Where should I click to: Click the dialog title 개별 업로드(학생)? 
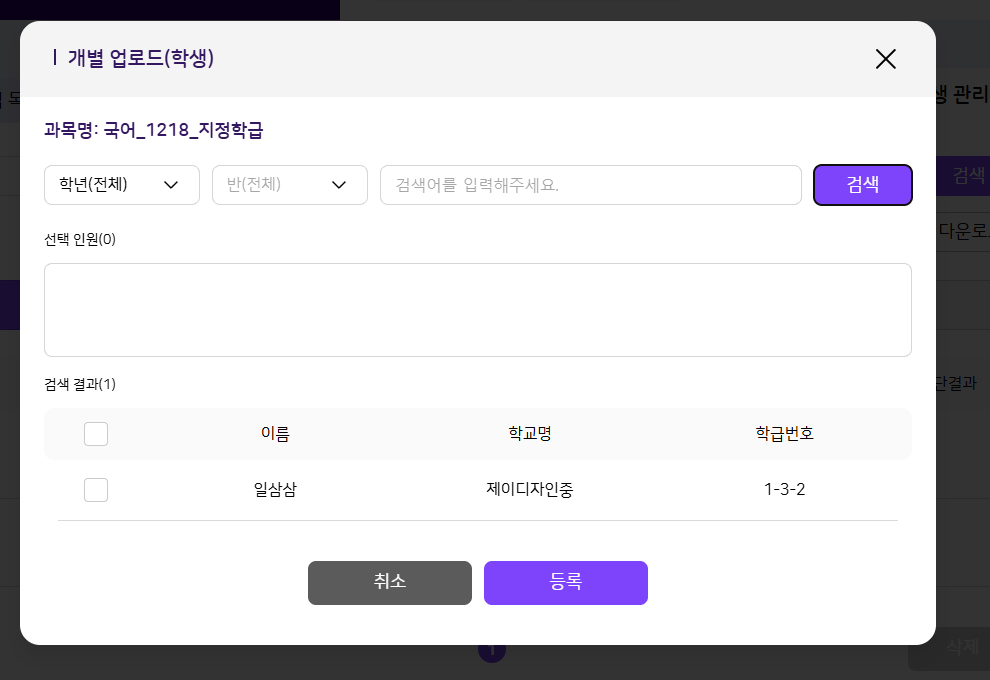point(140,58)
